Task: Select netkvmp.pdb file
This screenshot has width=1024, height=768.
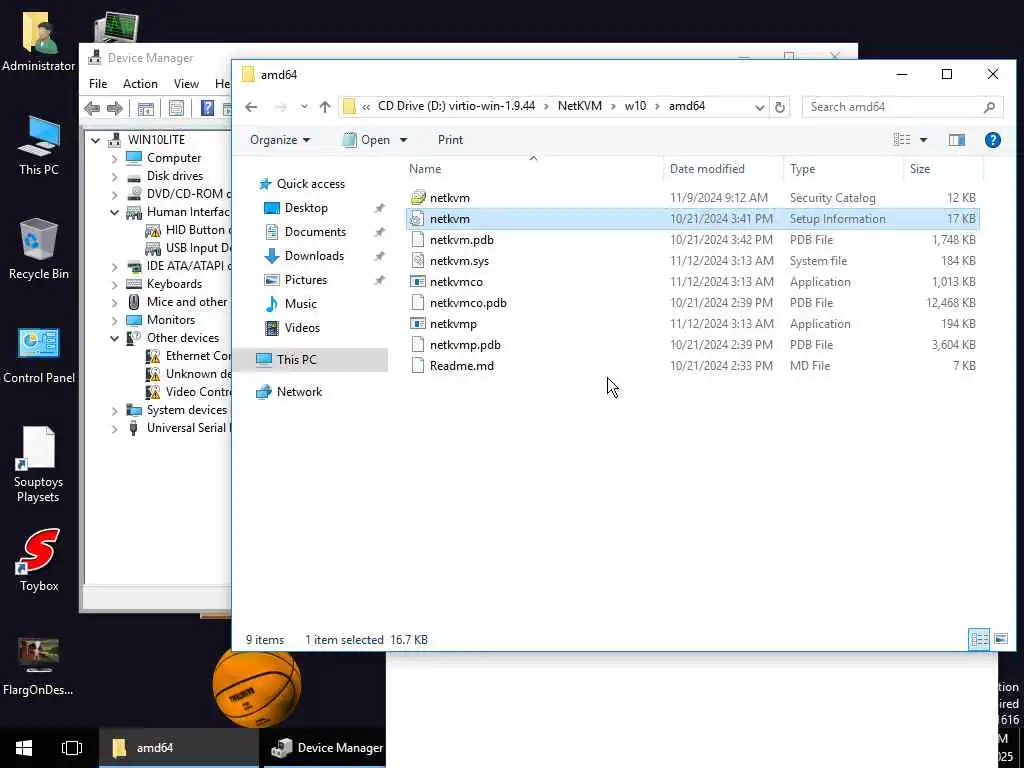Action: point(692,345)
